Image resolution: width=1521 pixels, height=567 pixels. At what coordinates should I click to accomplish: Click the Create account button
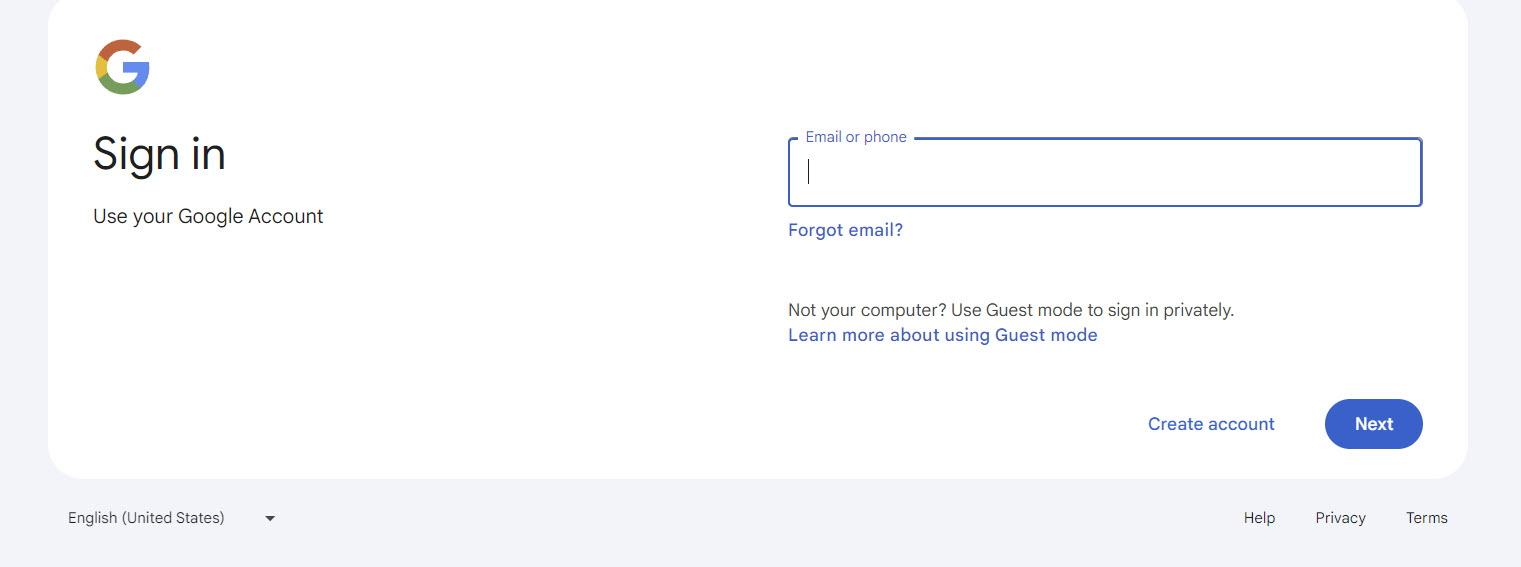[x=1210, y=424]
